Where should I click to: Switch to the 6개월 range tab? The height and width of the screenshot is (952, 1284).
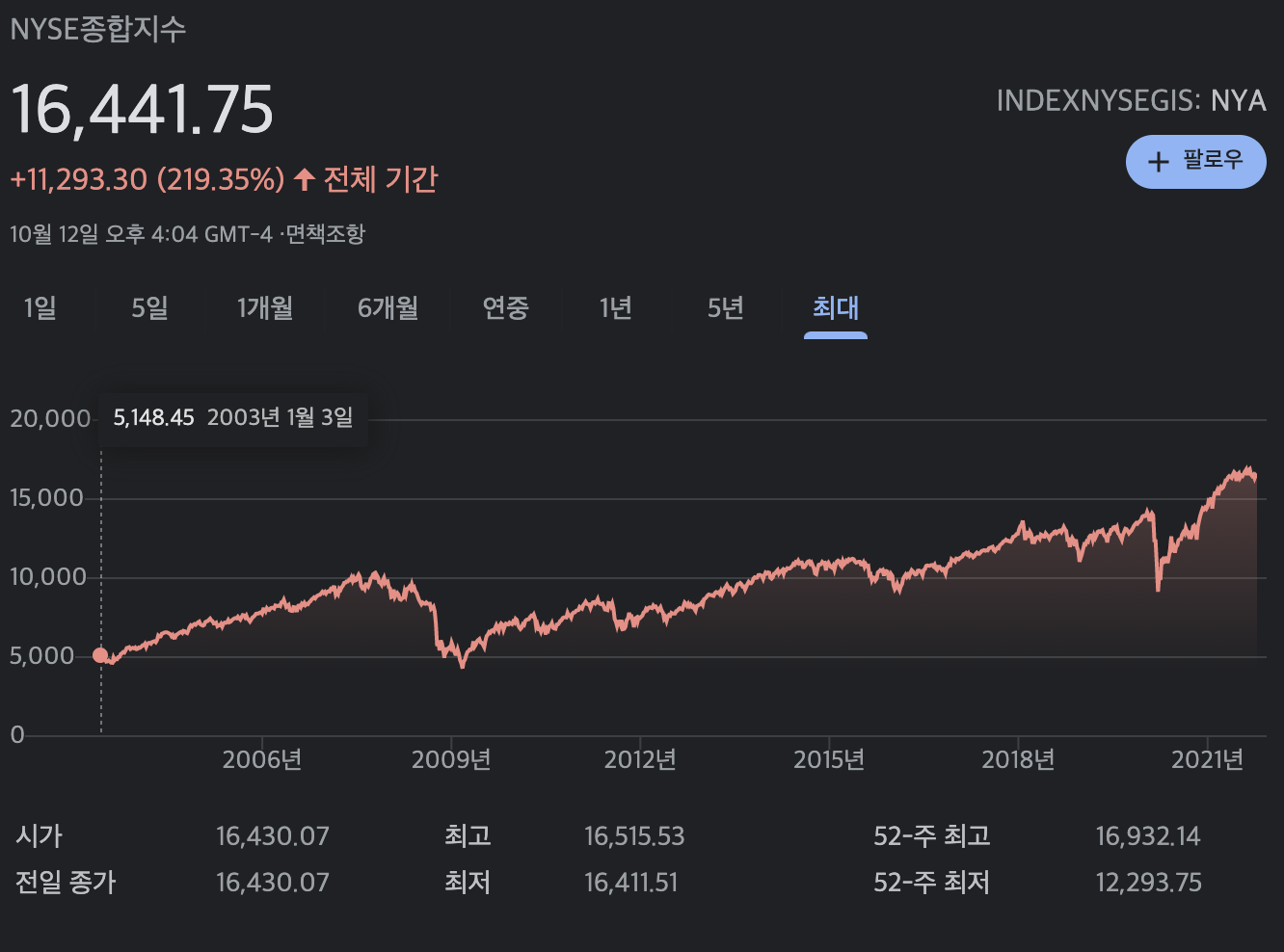click(x=388, y=308)
